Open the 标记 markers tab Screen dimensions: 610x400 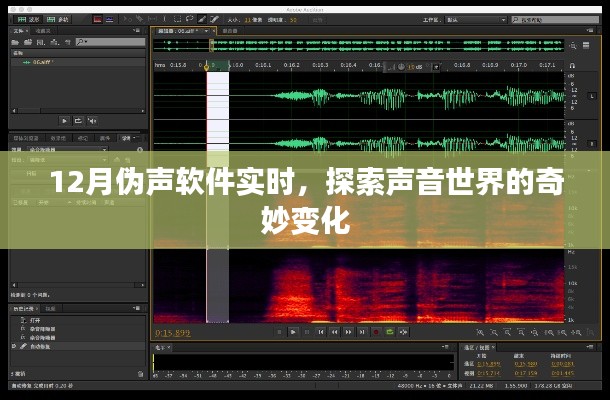[83, 138]
